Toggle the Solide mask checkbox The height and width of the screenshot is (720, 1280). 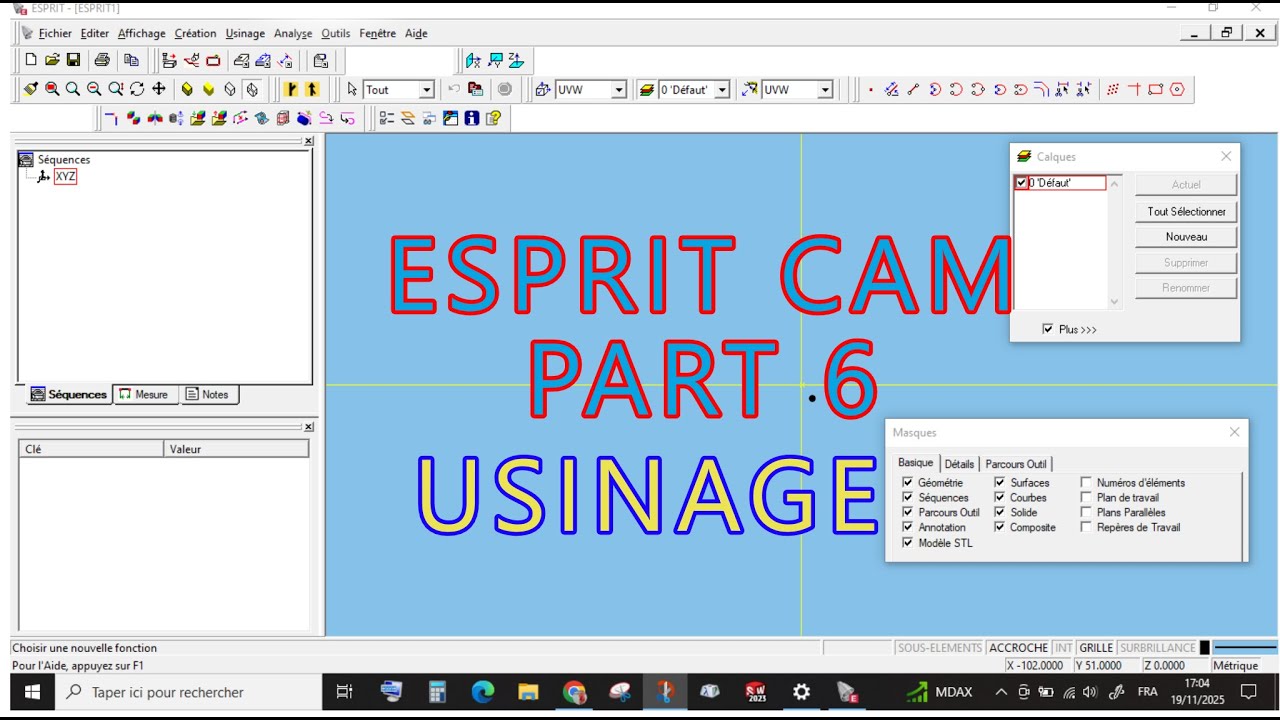click(x=1000, y=513)
